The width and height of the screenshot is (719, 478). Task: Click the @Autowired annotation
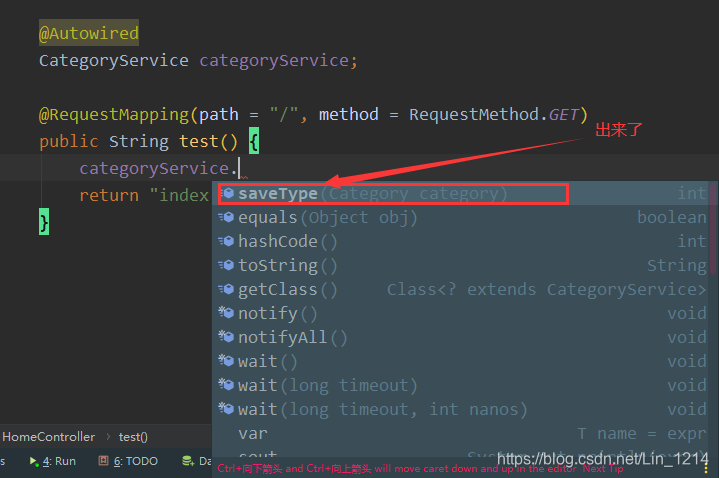click(x=89, y=33)
